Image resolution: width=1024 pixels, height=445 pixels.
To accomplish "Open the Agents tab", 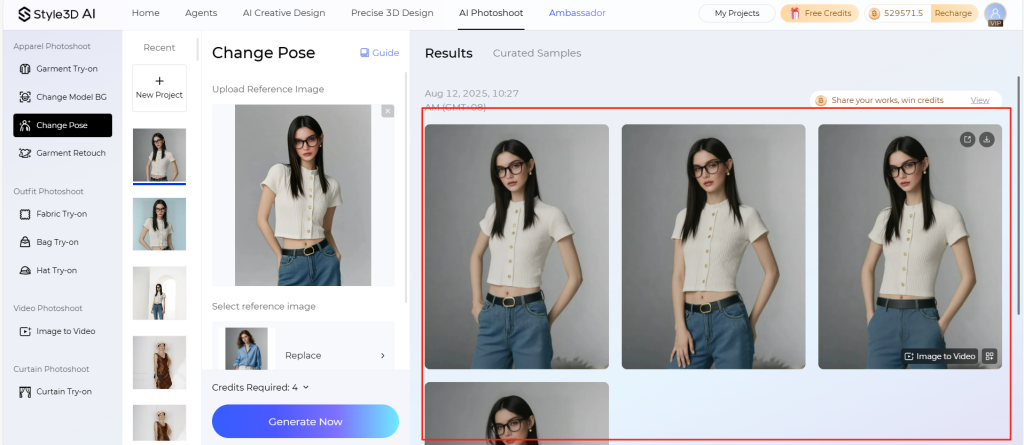I will coord(201,13).
